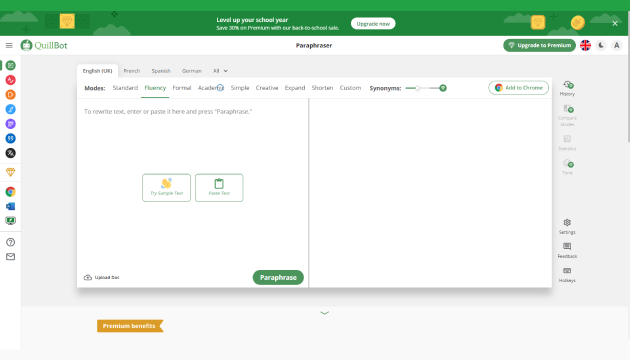Open the desktop app monitor sidebar icon
630x360 pixels.
(10, 221)
